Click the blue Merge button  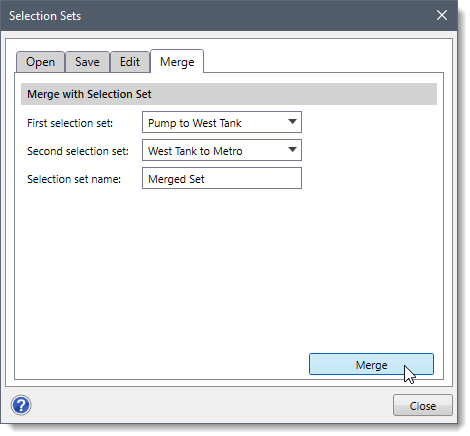[371, 364]
